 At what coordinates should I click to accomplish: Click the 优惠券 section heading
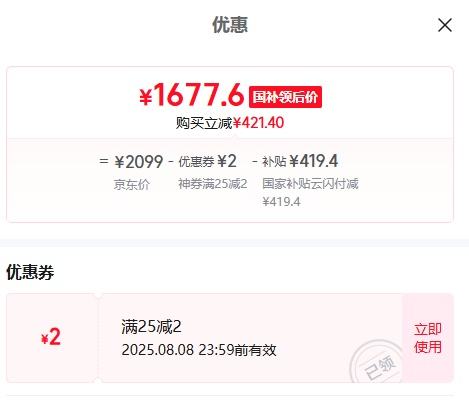pyautogui.click(x=30, y=272)
